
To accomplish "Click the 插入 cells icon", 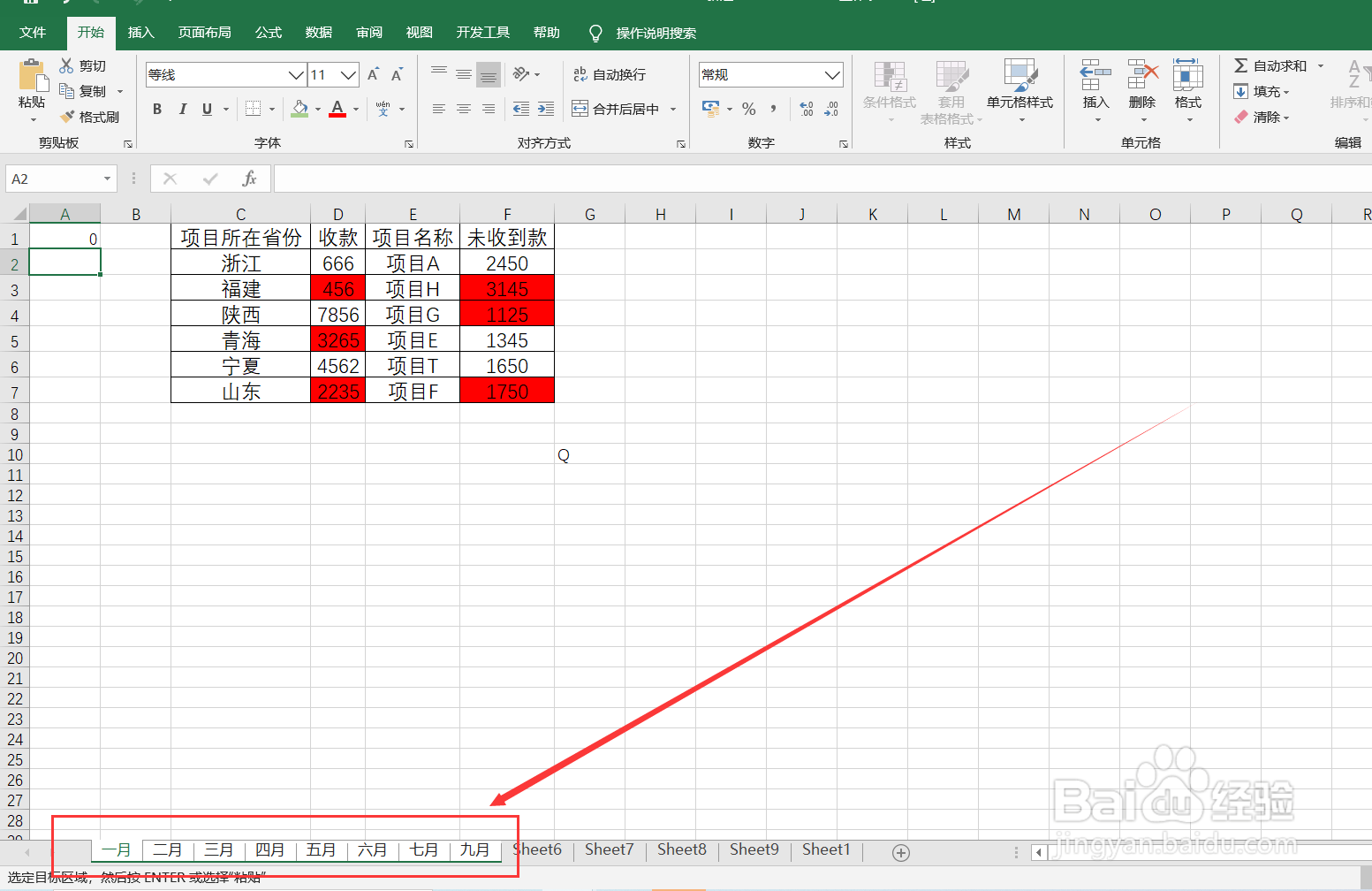I will pos(1095,75).
